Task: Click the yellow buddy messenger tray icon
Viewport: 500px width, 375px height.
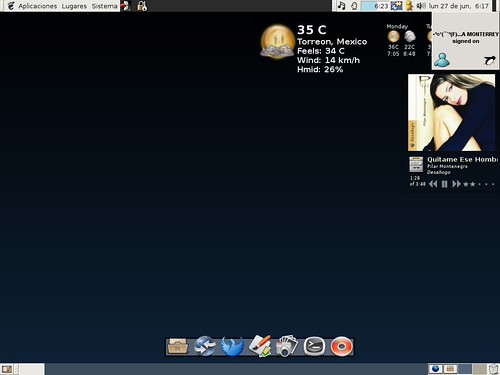Action: (409, 6)
